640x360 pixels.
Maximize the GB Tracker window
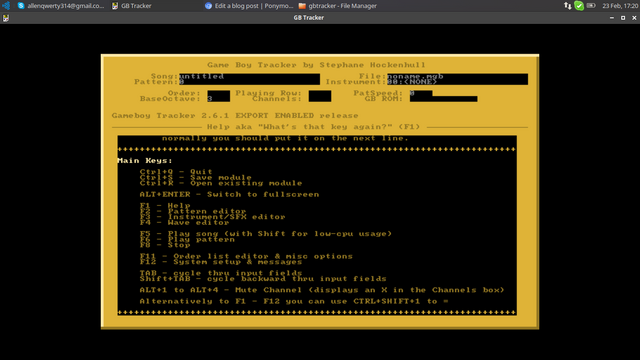[623, 18]
